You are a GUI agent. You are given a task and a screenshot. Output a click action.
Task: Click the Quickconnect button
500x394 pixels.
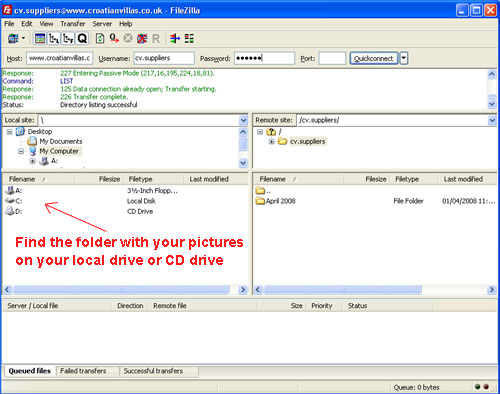point(374,58)
